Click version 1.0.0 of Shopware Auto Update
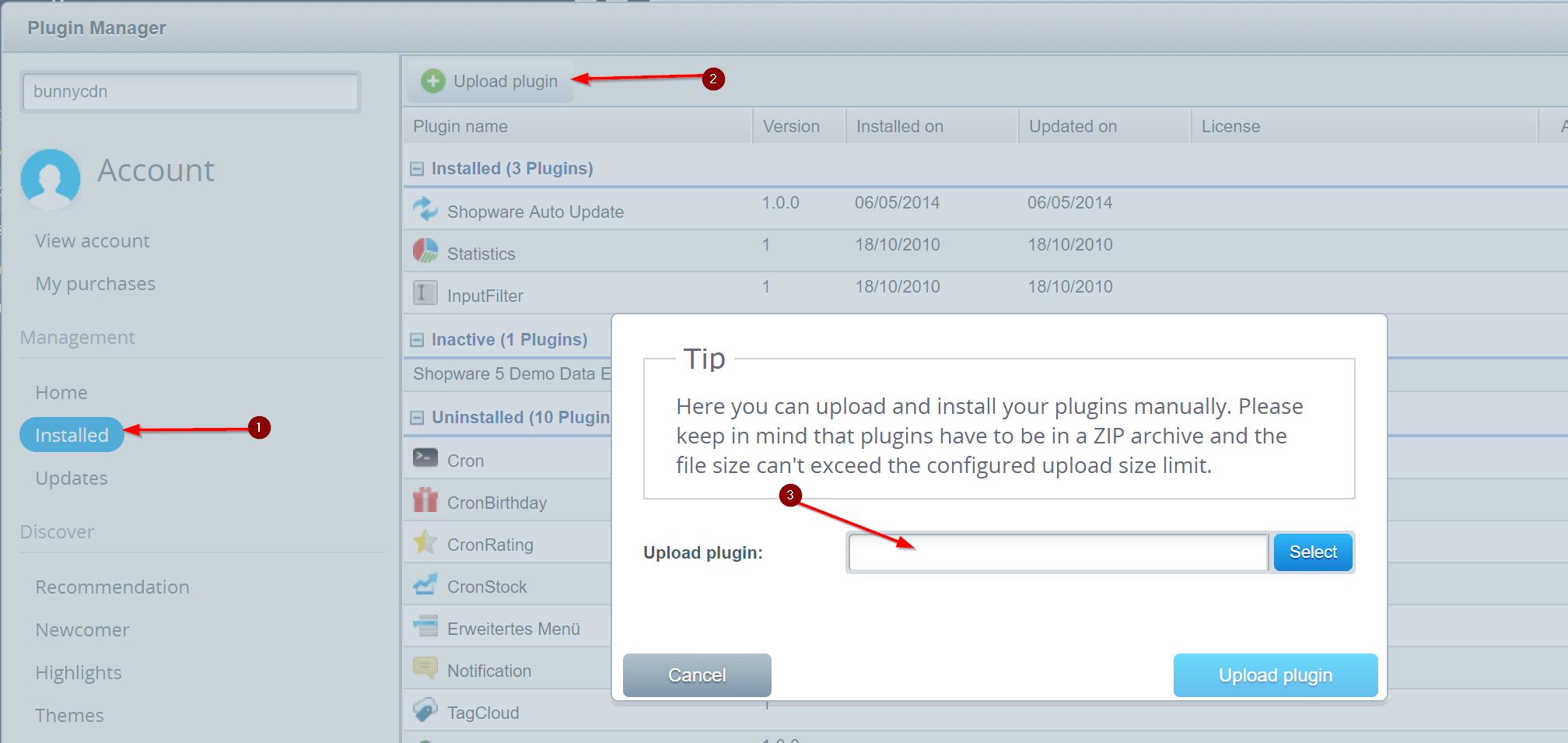1568x743 pixels. pos(780,202)
